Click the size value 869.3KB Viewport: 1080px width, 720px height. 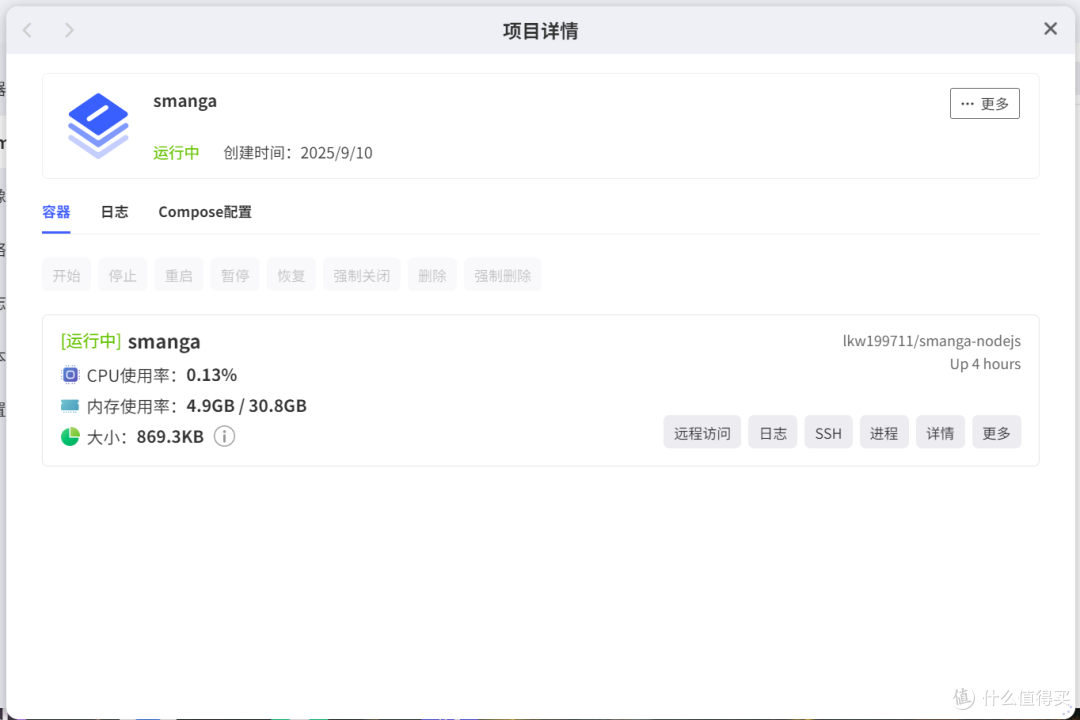coord(170,436)
